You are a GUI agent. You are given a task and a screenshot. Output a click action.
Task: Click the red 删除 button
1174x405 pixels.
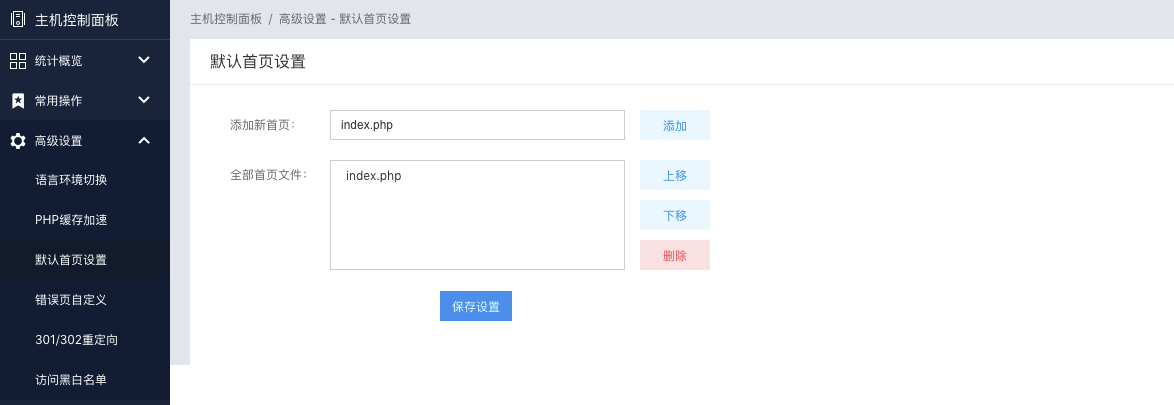(x=675, y=255)
